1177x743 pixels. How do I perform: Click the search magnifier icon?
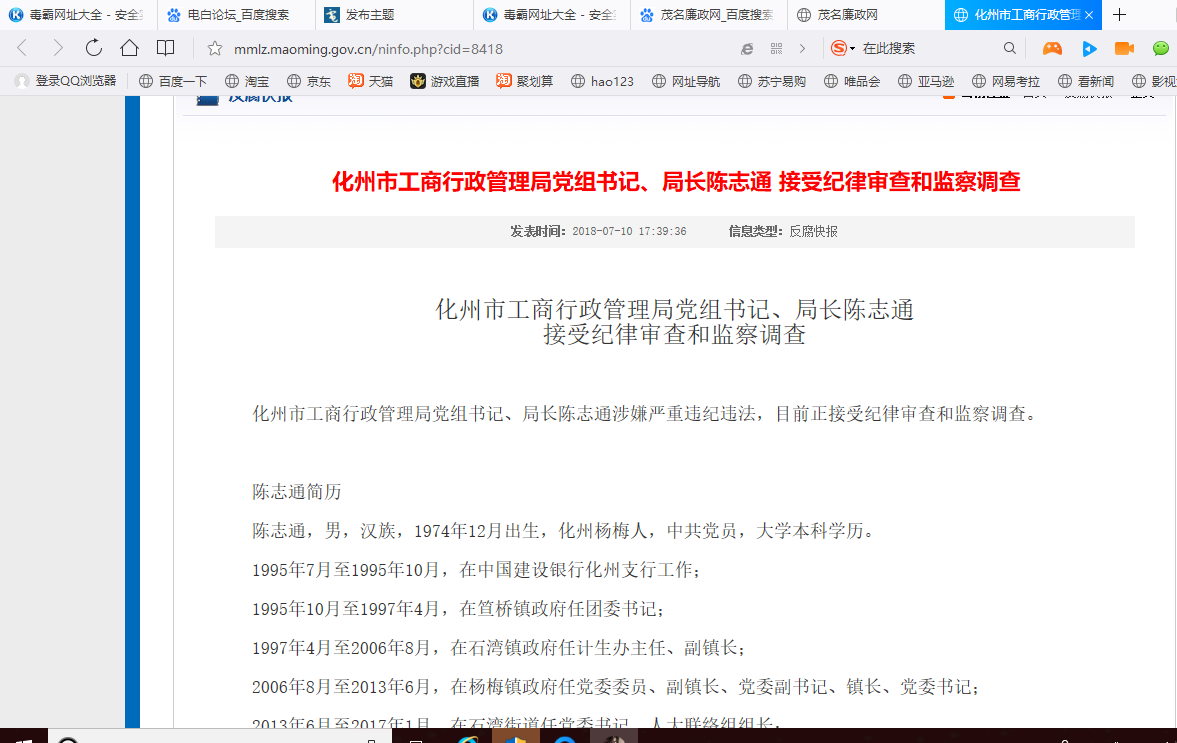pyautogui.click(x=1010, y=48)
